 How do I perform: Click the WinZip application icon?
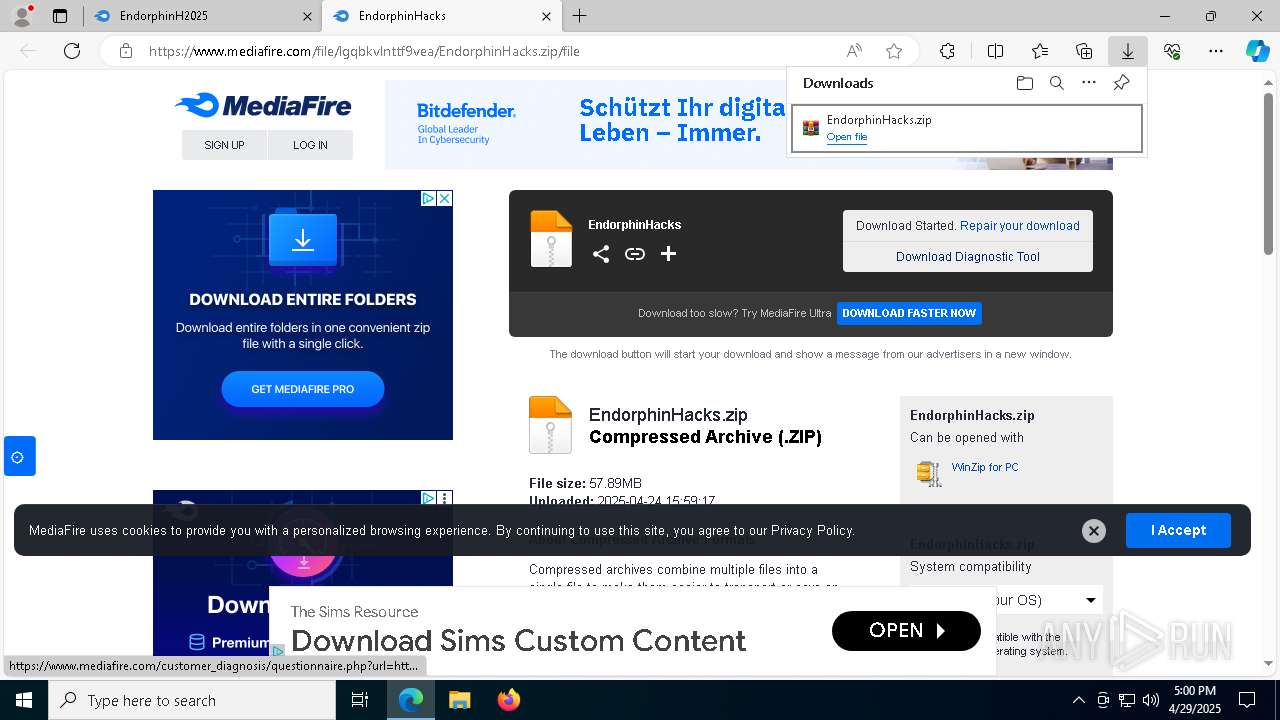pyautogui.click(x=929, y=473)
